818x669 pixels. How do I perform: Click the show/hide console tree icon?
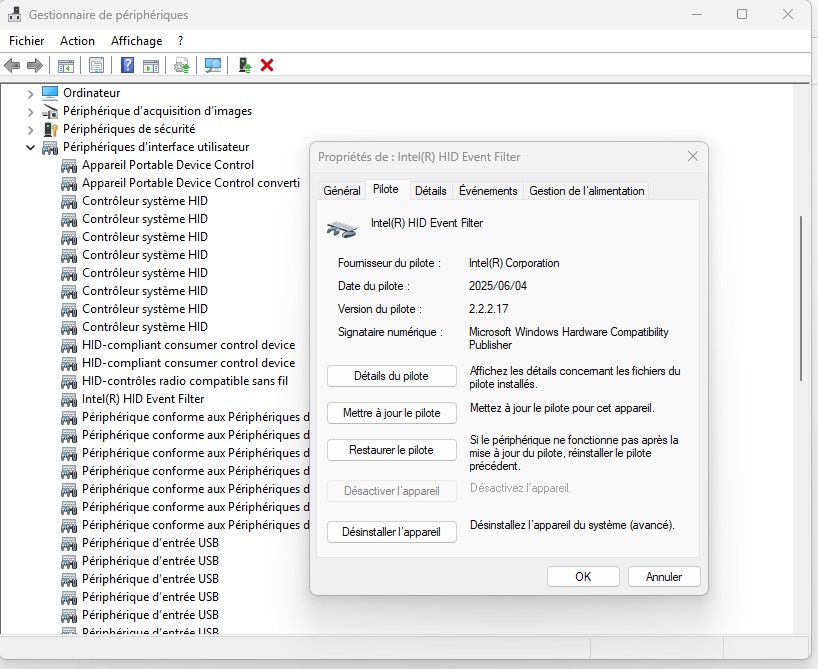[65, 65]
